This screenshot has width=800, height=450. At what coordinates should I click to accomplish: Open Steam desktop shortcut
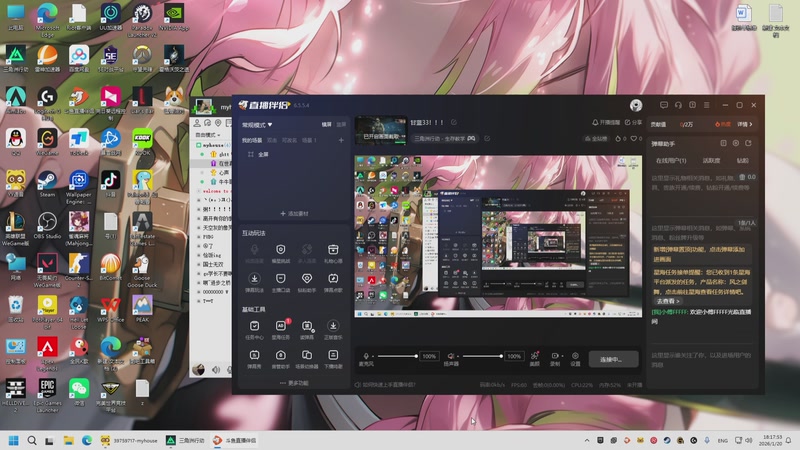(47, 184)
